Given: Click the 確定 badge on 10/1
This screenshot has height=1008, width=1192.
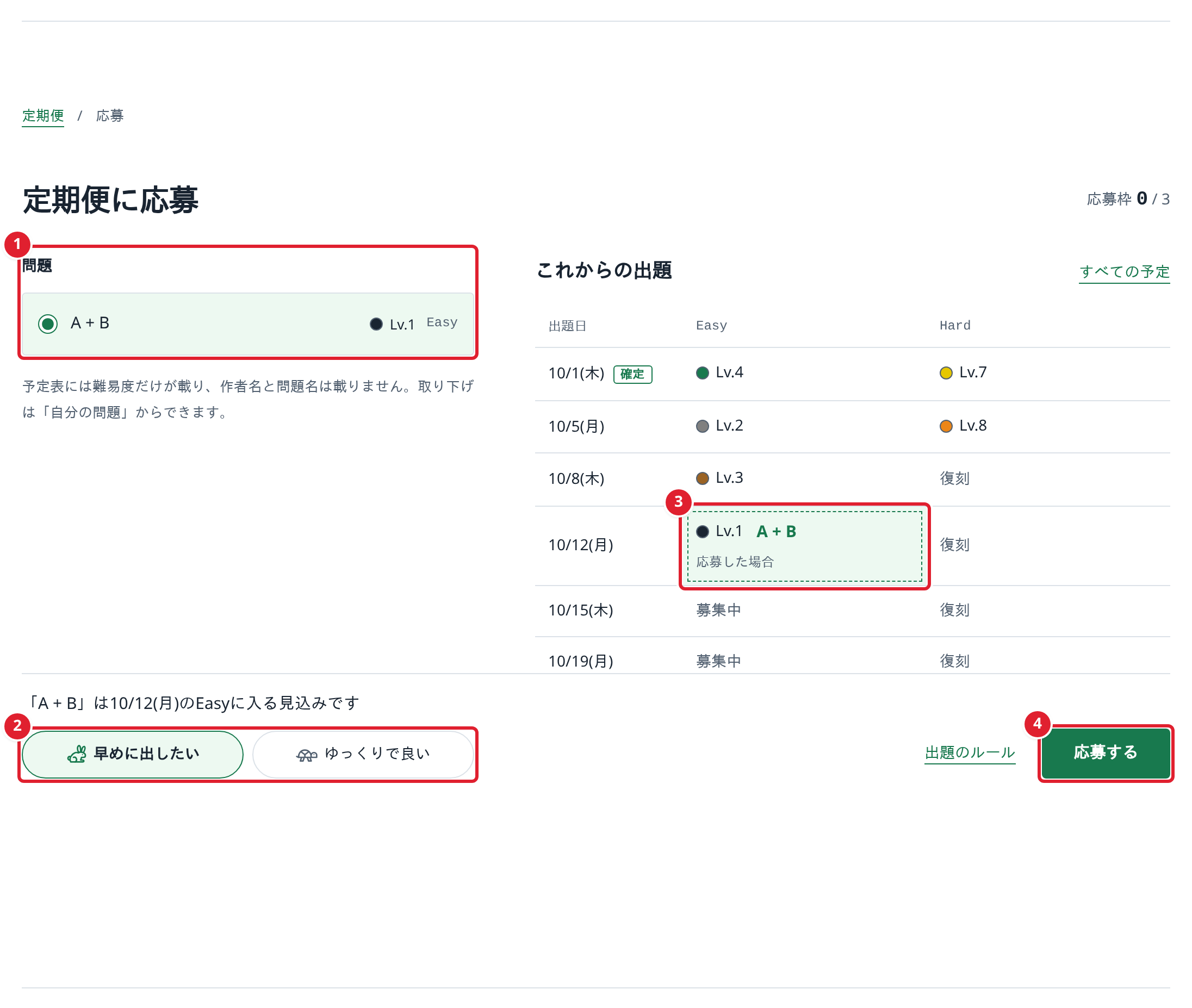Looking at the screenshot, I should pyautogui.click(x=632, y=374).
